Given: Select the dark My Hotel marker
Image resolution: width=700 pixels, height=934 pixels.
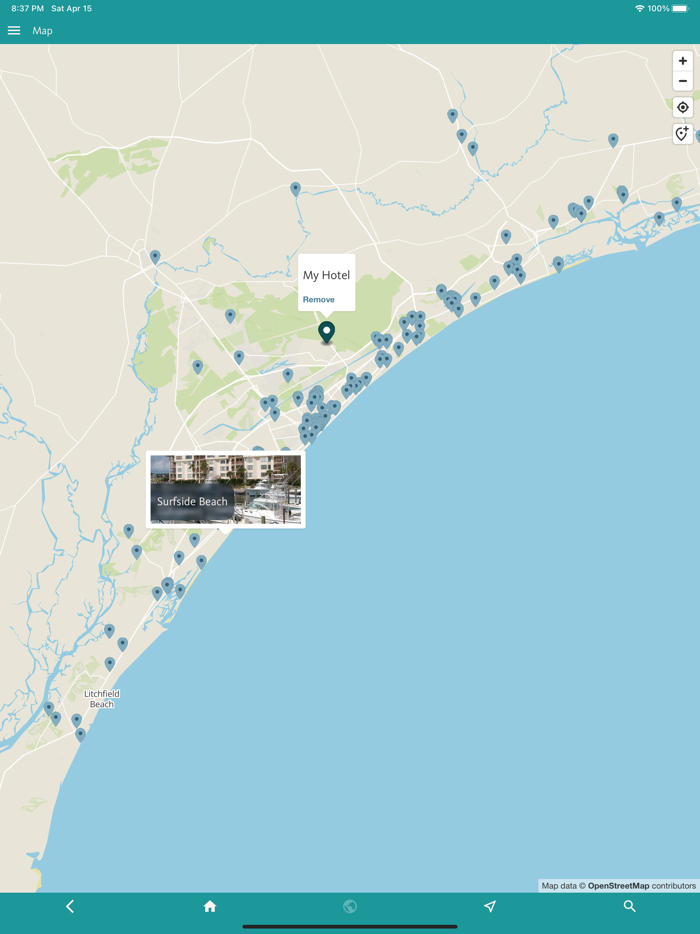Looking at the screenshot, I should coord(326,332).
